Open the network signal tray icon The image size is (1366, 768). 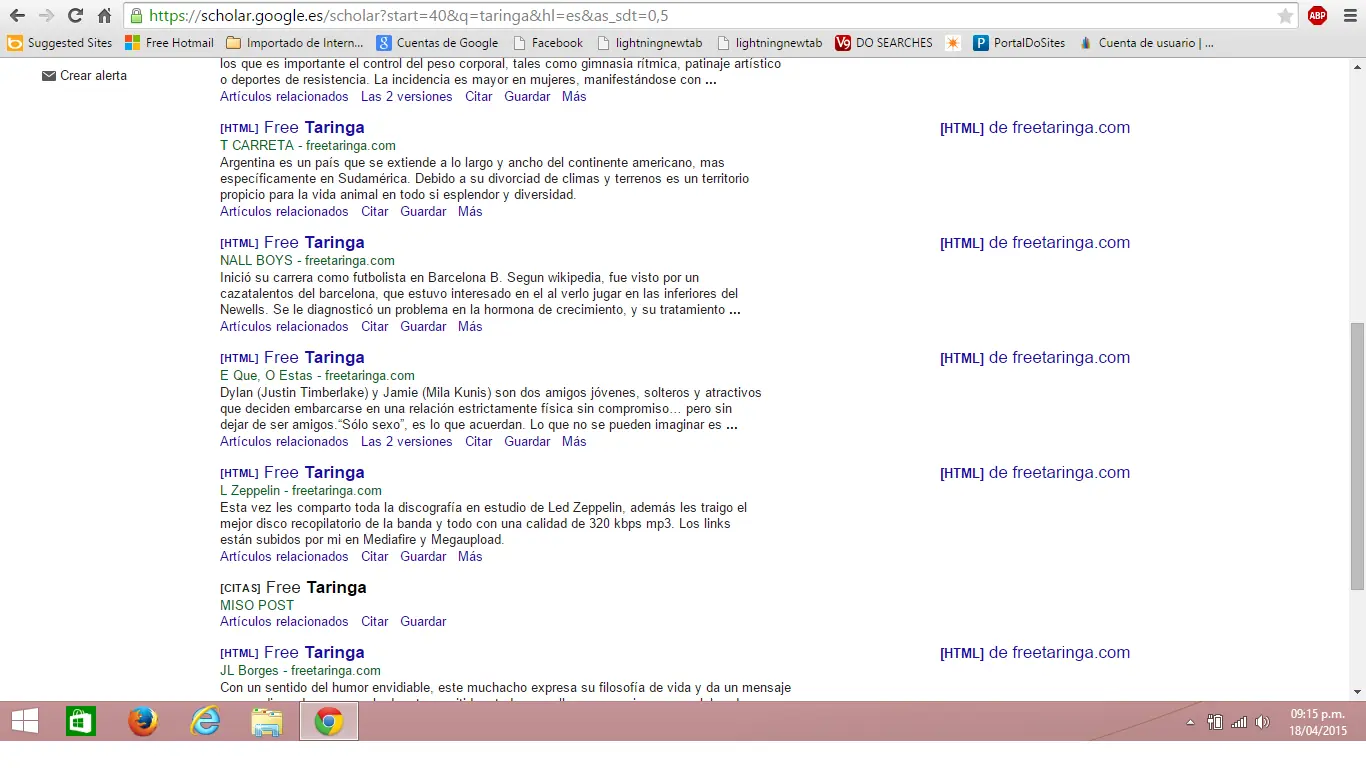pyautogui.click(x=1239, y=722)
